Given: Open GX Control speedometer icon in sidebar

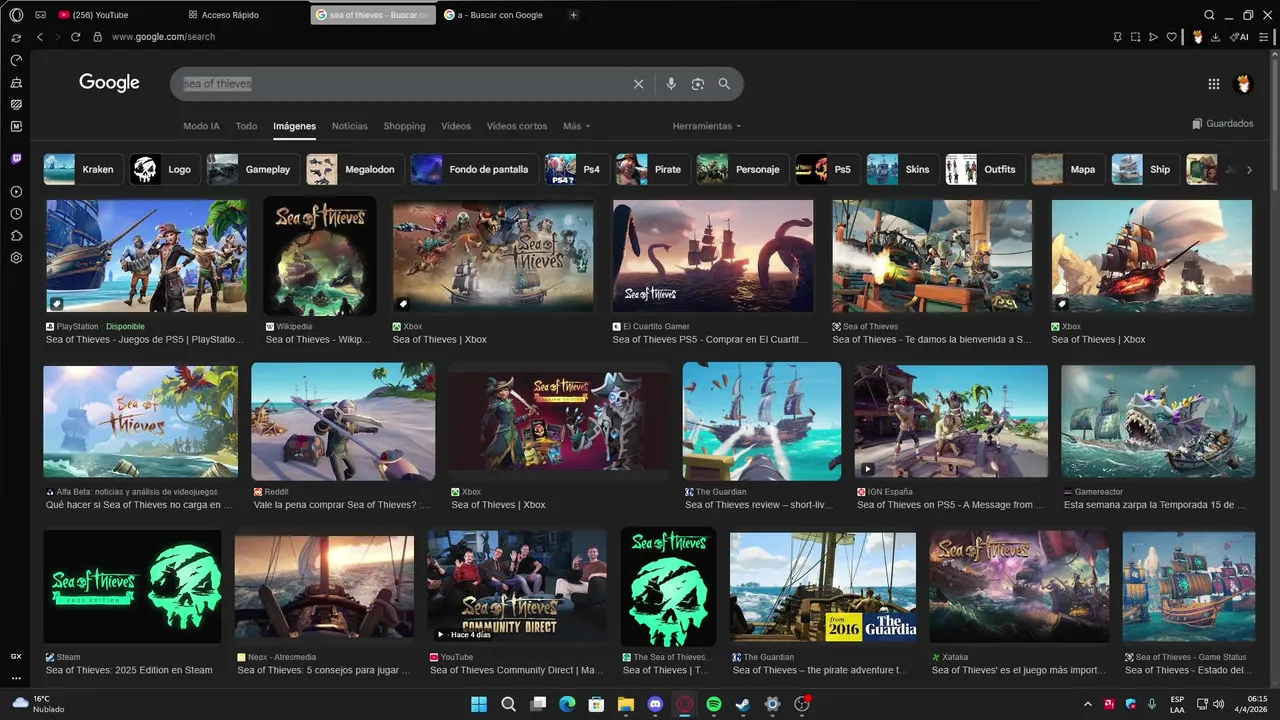Looking at the screenshot, I should click(x=16, y=60).
